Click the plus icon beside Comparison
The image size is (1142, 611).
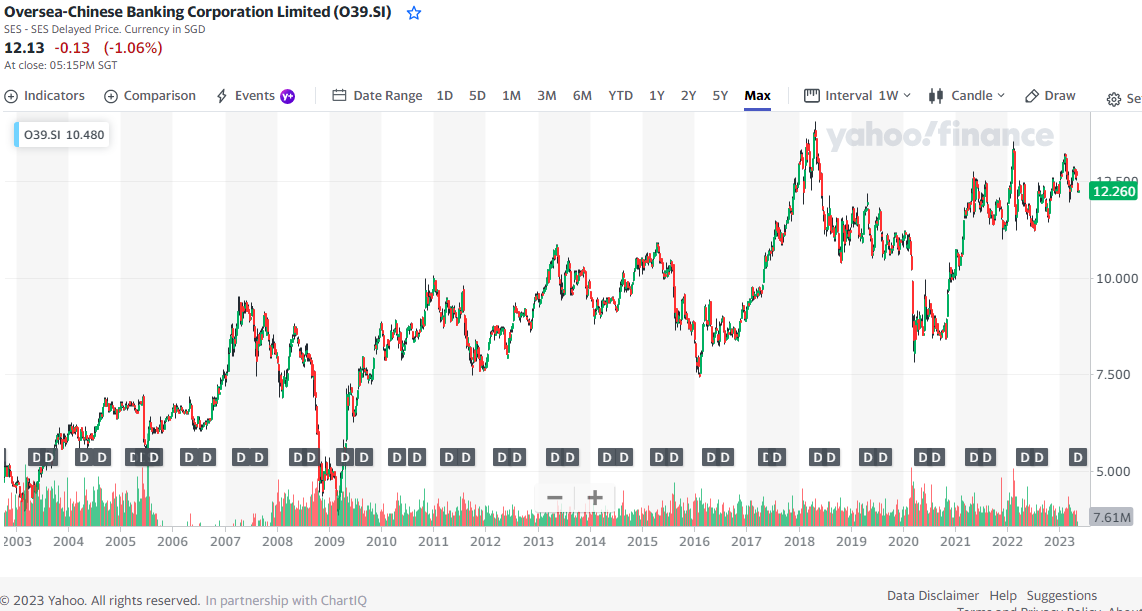111,96
